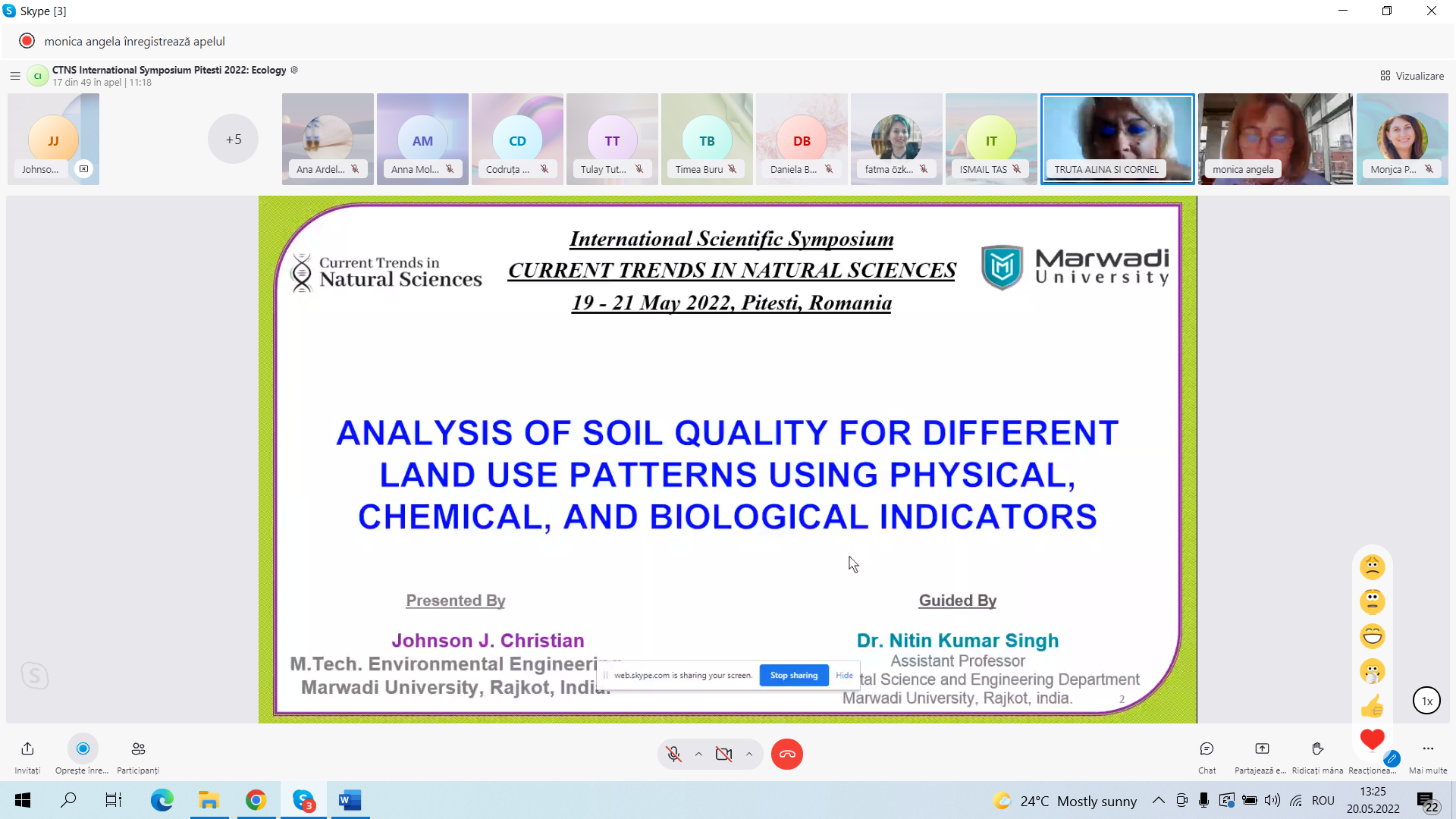End the call with red hang-up button
1456x819 pixels.
787,754
